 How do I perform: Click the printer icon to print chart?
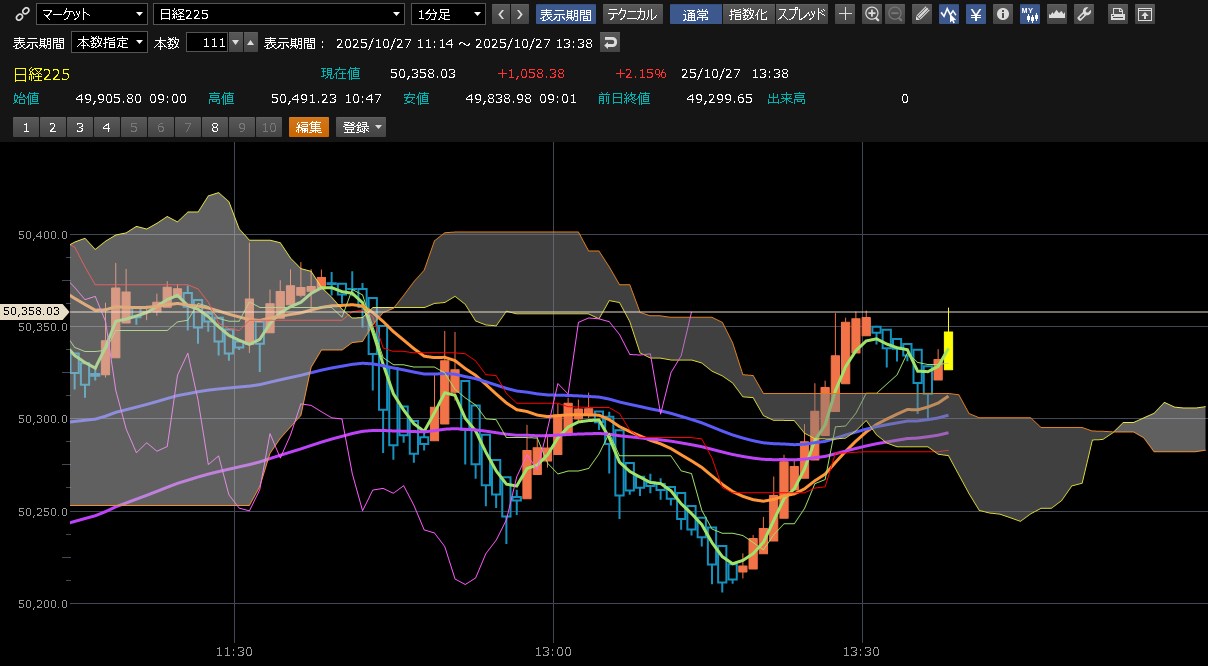tap(1119, 14)
